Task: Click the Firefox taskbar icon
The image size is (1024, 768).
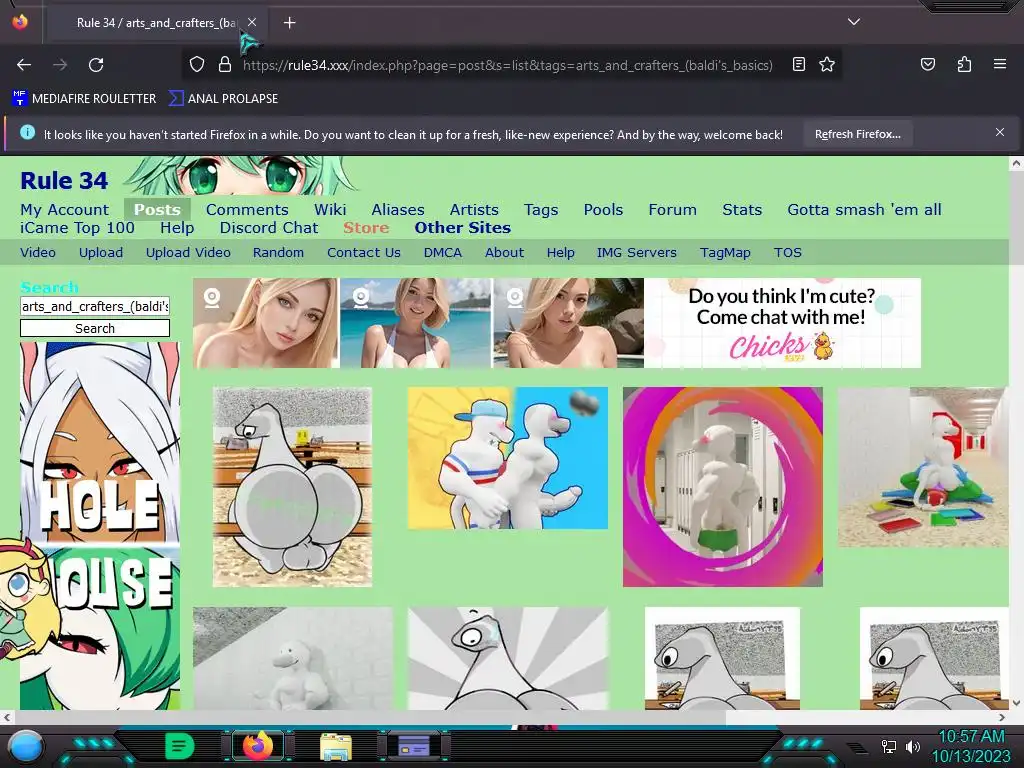Action: [x=257, y=746]
